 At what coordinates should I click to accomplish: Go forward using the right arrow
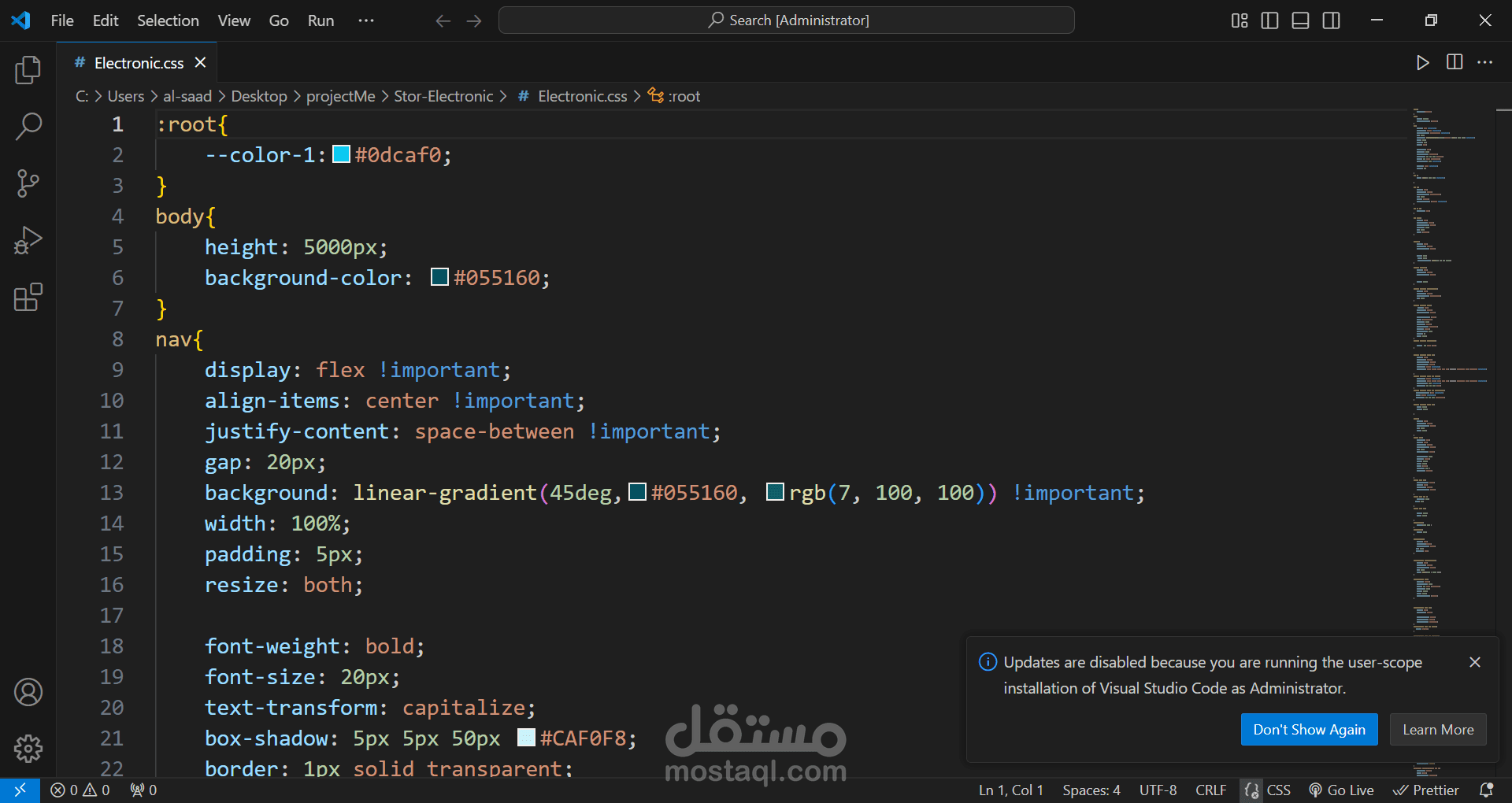[x=474, y=21]
